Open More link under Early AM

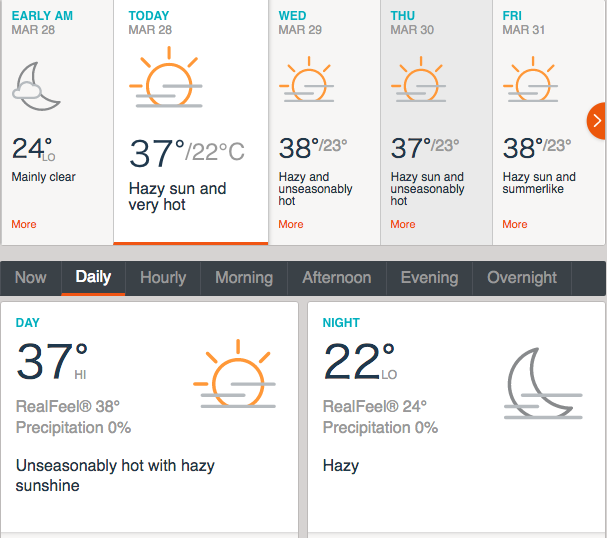pyautogui.click(x=24, y=224)
